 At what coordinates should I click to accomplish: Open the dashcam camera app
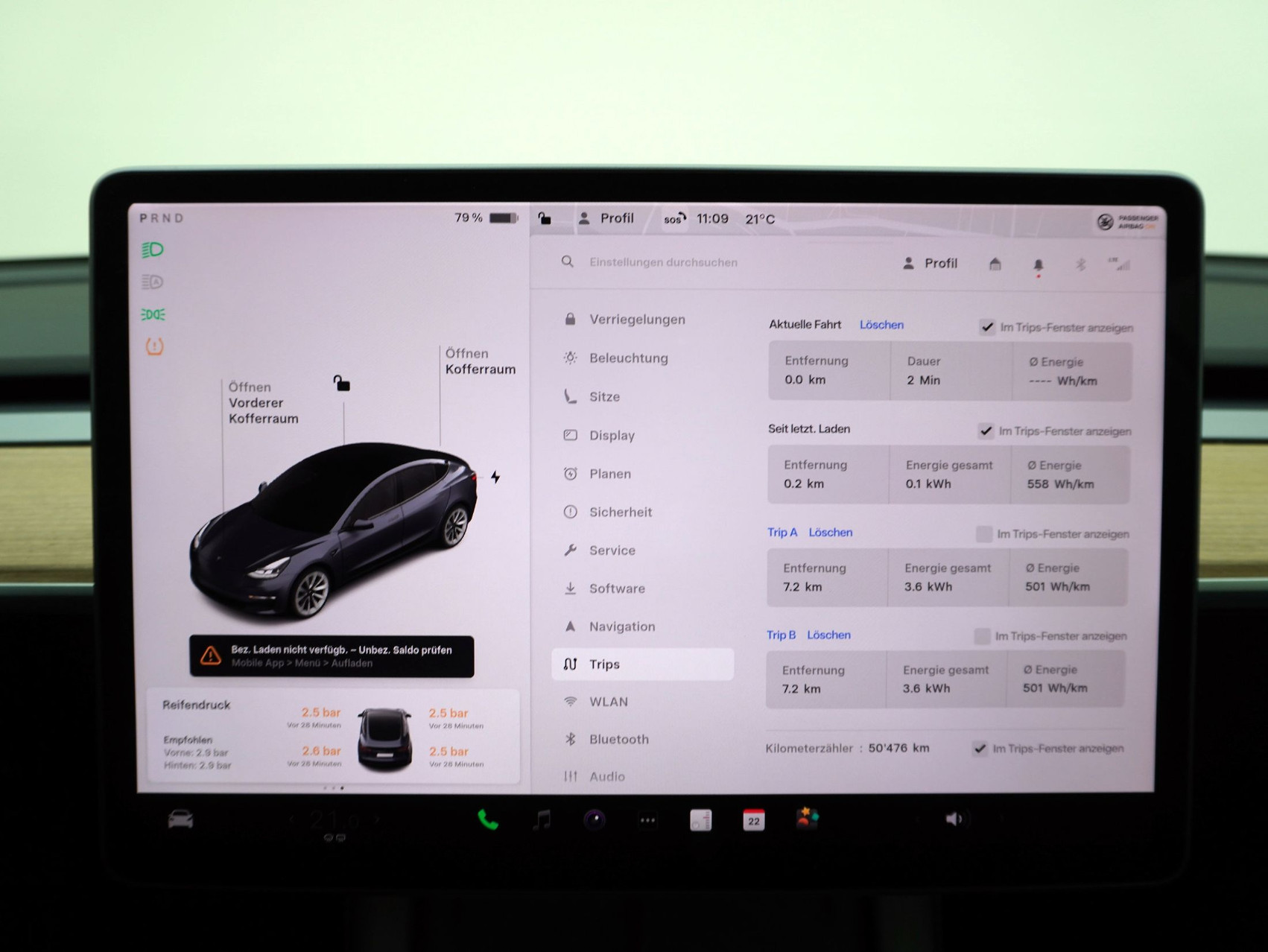[595, 820]
